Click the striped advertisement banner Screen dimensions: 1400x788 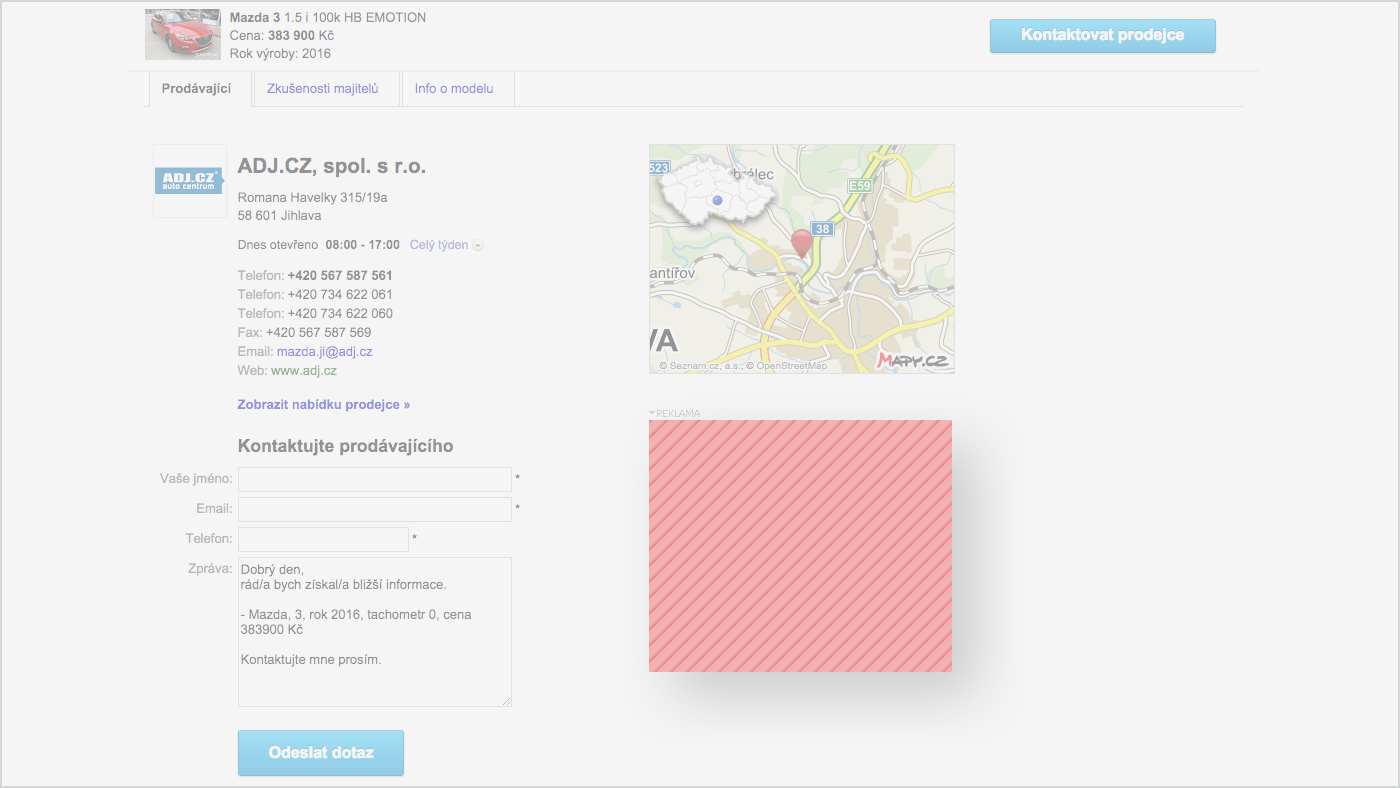800,546
